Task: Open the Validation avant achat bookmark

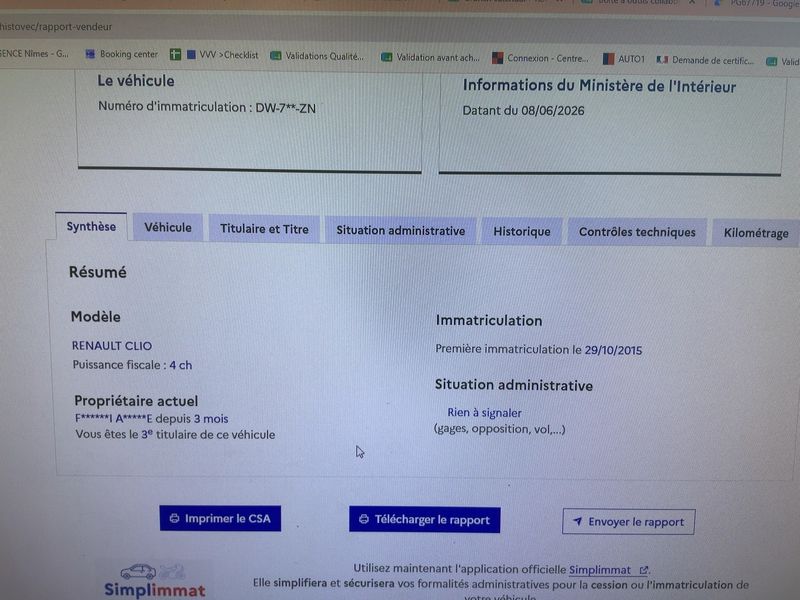Action: coord(430,58)
